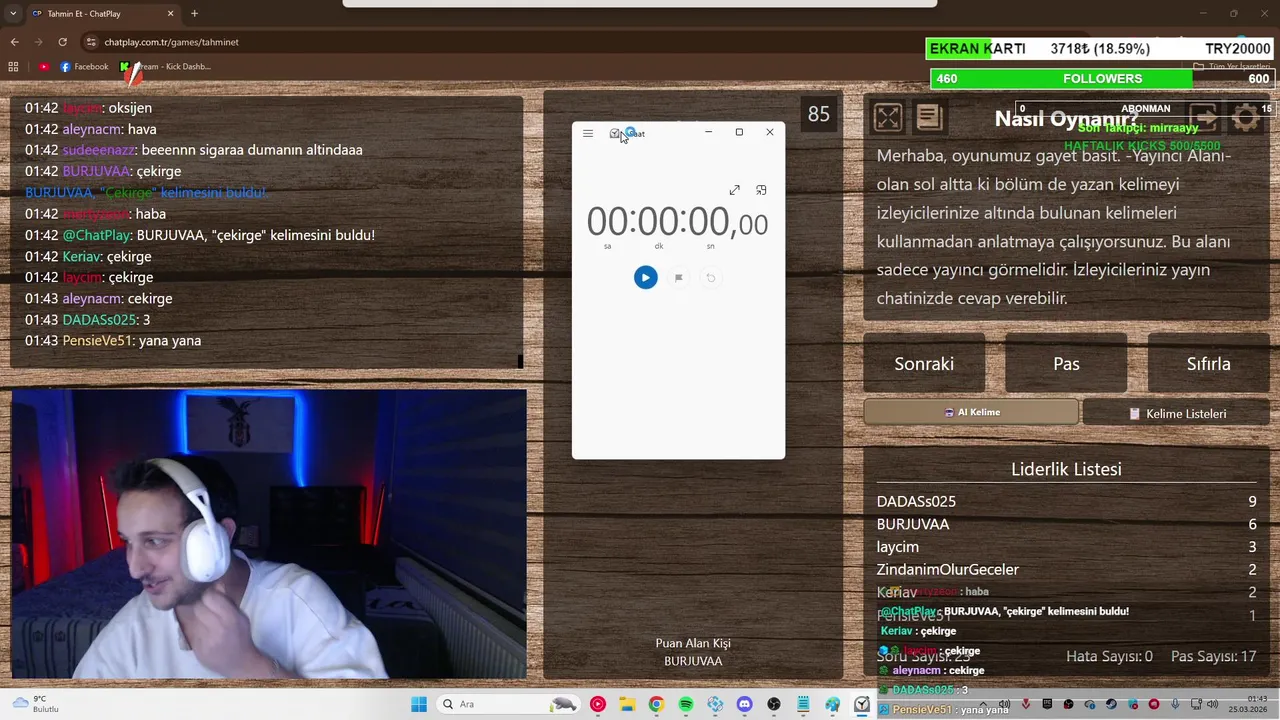Viewport: 1280px width, 720px height.
Task: Click DADASs025 in the leaderboard
Action: 916,501
